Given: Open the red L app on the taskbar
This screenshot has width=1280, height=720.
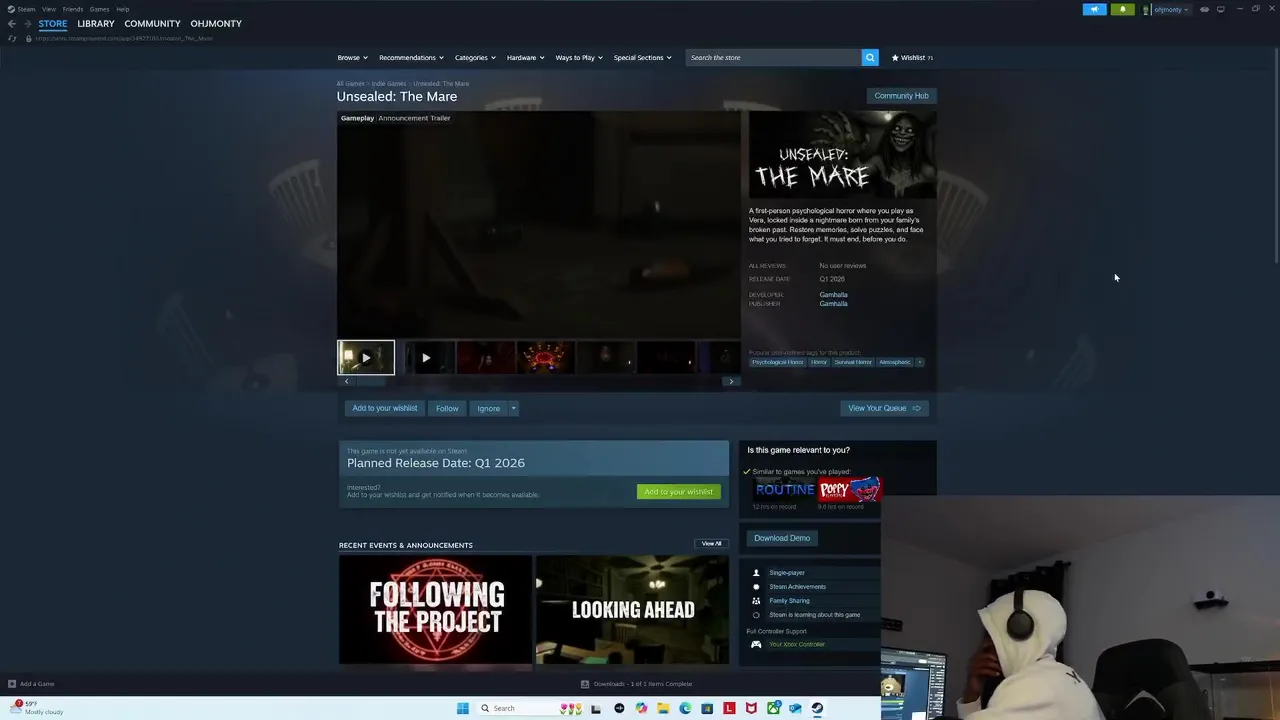Looking at the screenshot, I should [729, 708].
